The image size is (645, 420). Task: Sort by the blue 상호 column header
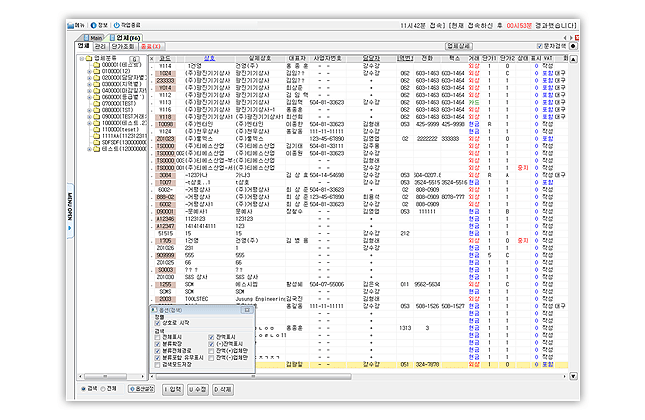tap(209, 58)
